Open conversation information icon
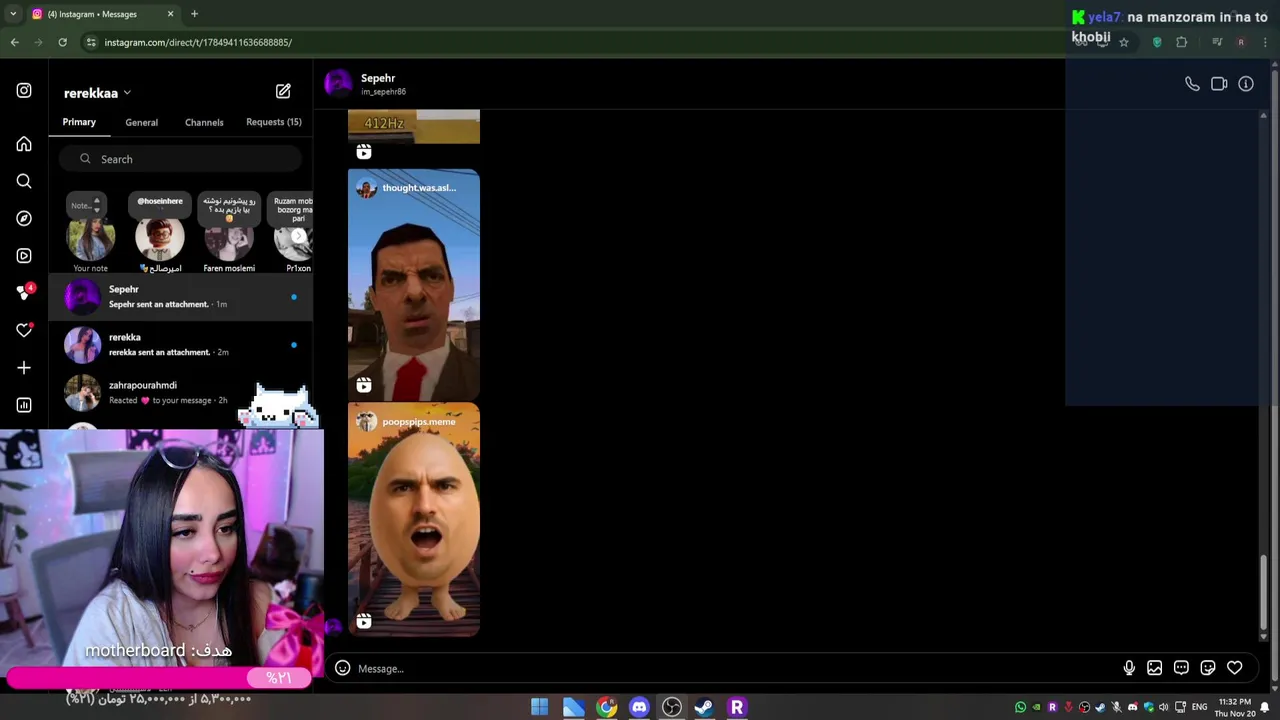 [x=1246, y=84]
